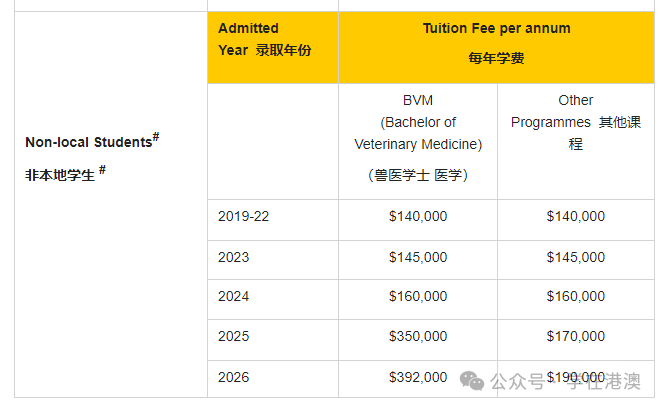Click the 每年学费 header text

[x=496, y=58]
